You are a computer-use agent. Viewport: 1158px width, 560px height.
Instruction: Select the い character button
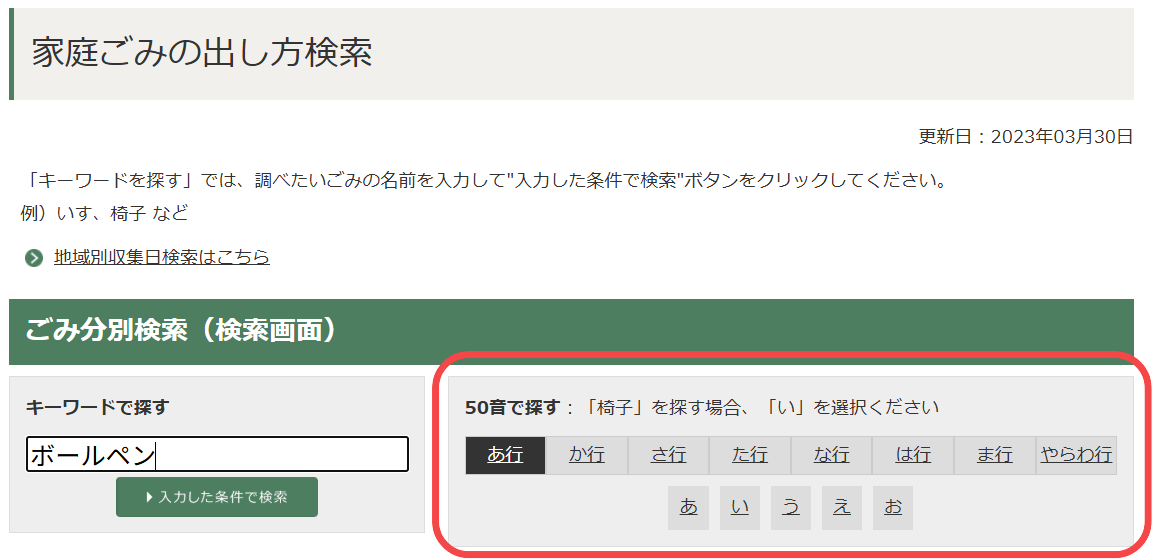pyautogui.click(x=739, y=508)
